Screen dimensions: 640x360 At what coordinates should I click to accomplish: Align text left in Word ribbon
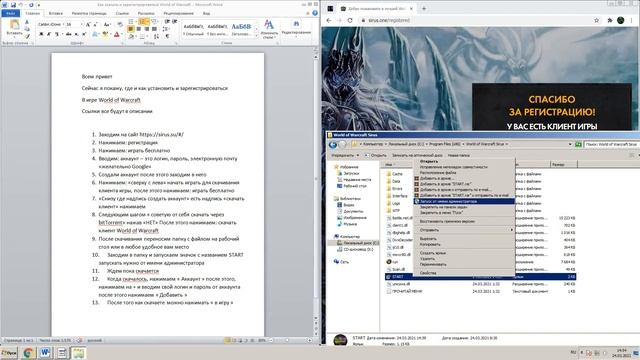(x=131, y=29)
